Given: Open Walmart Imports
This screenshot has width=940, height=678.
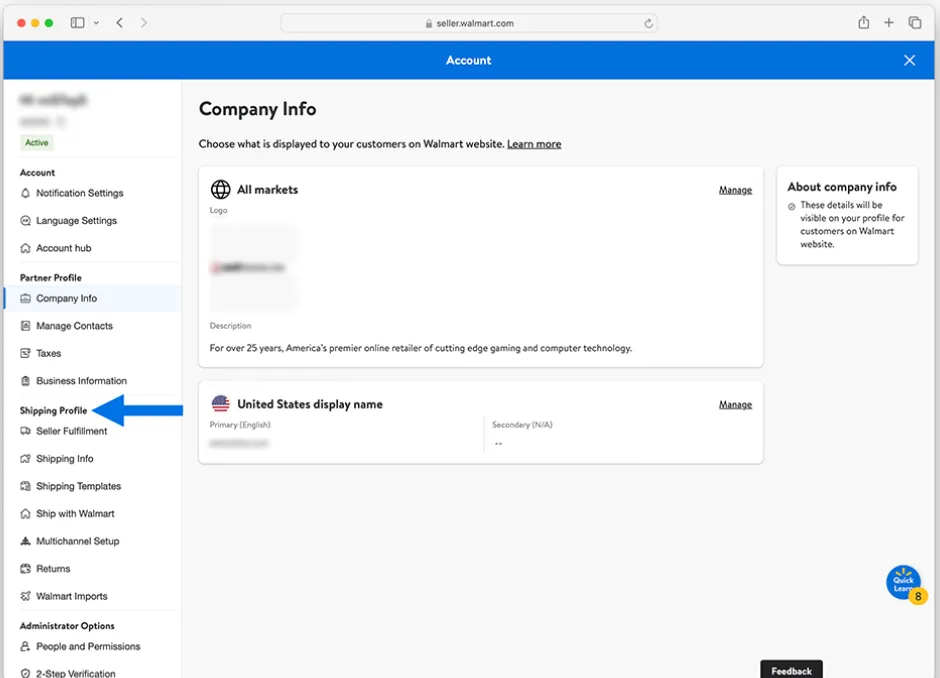Looking at the screenshot, I should (72, 596).
